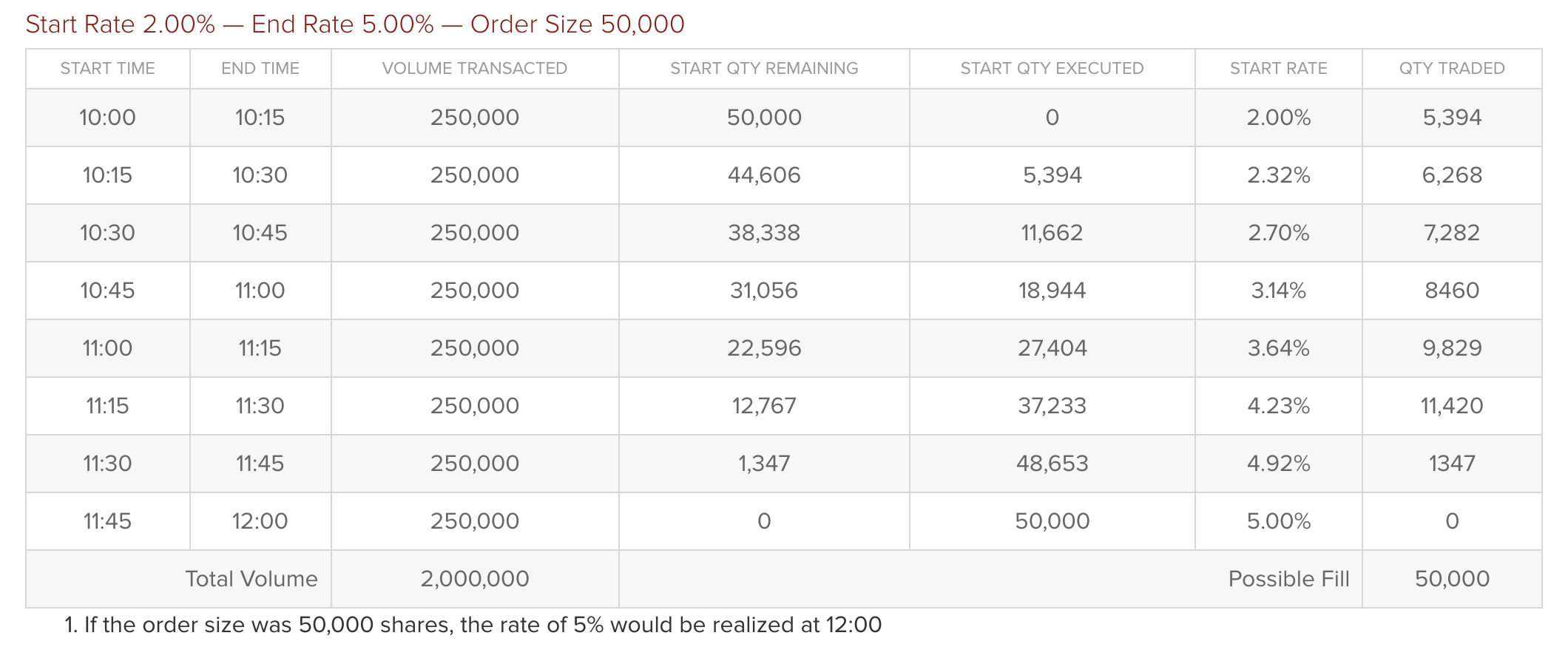Click the START QTY REMAINING header
The width and height of the screenshot is (1568, 661).
764,69
